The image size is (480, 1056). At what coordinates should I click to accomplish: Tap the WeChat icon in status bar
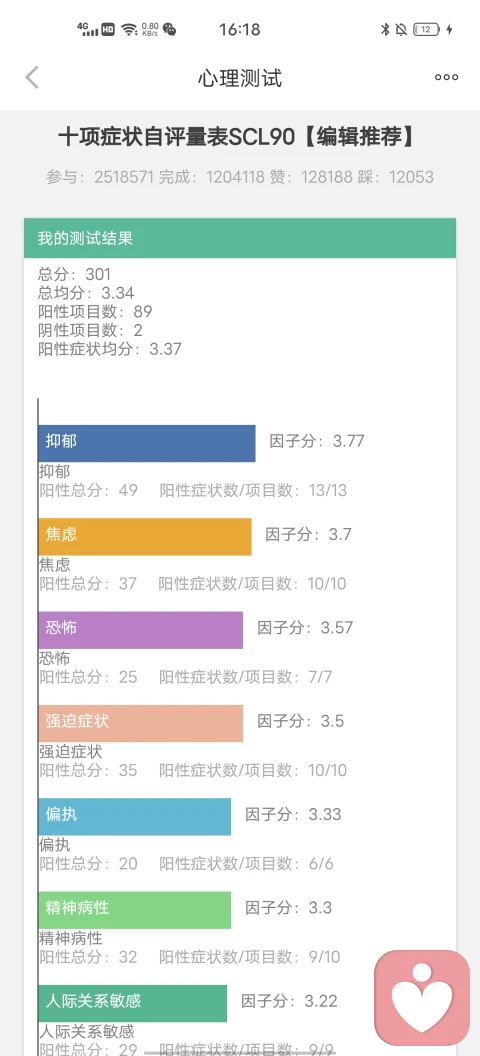[170, 29]
